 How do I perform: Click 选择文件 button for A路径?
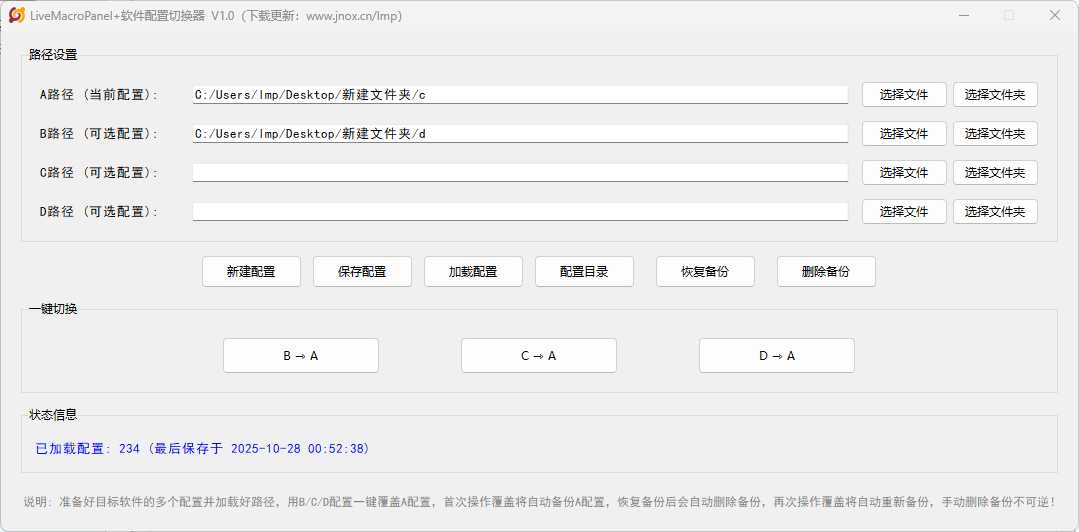[904, 95]
